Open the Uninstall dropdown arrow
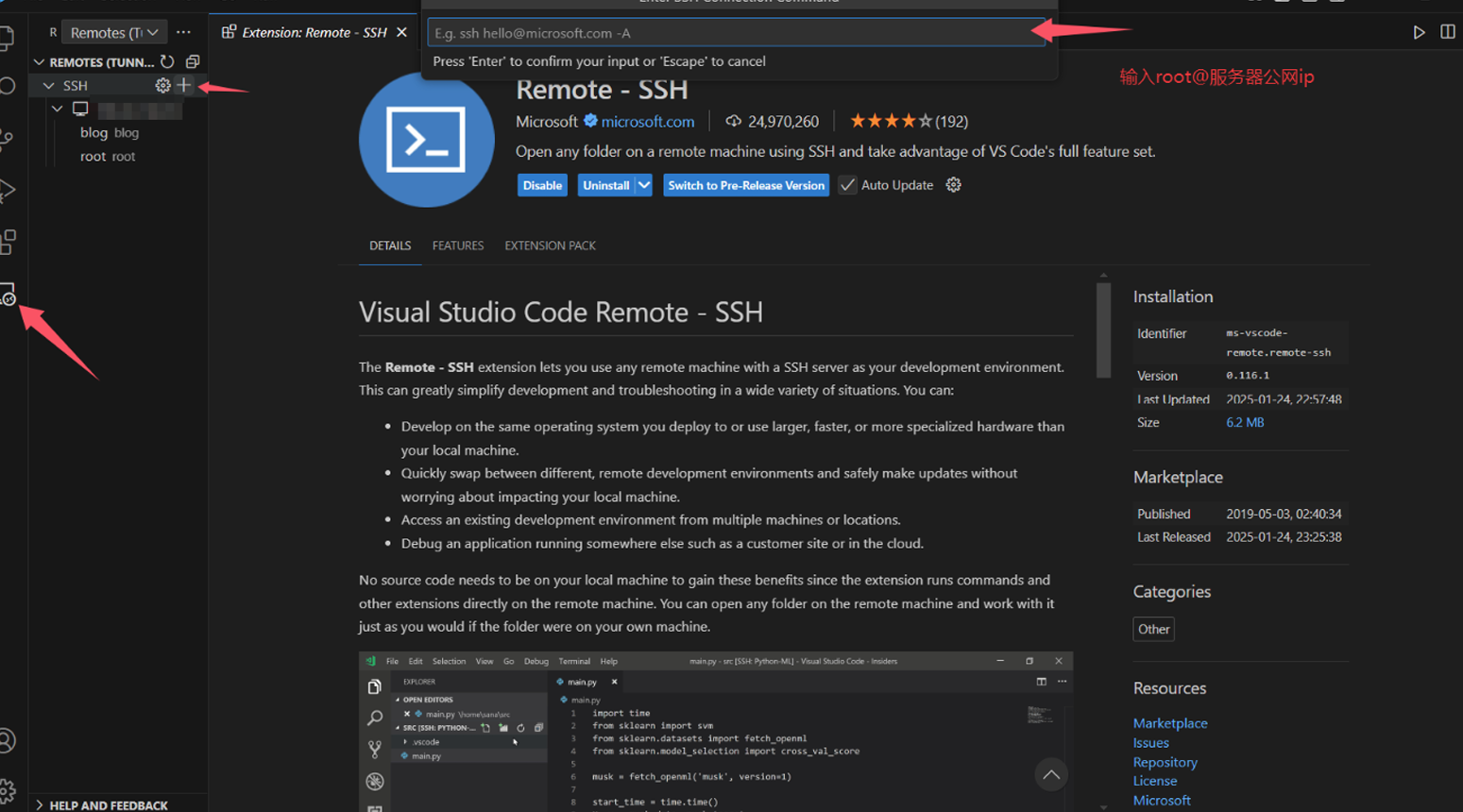The width and height of the screenshot is (1463, 812). 643,185
